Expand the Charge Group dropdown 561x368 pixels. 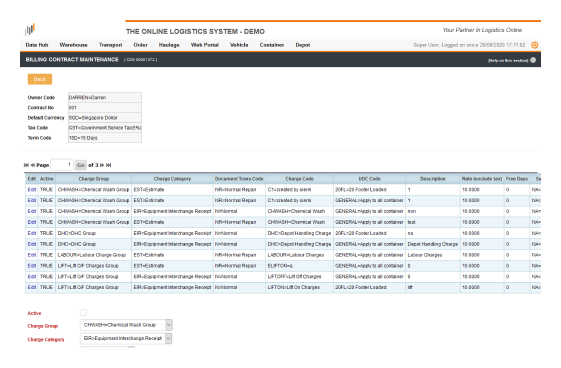169,325
